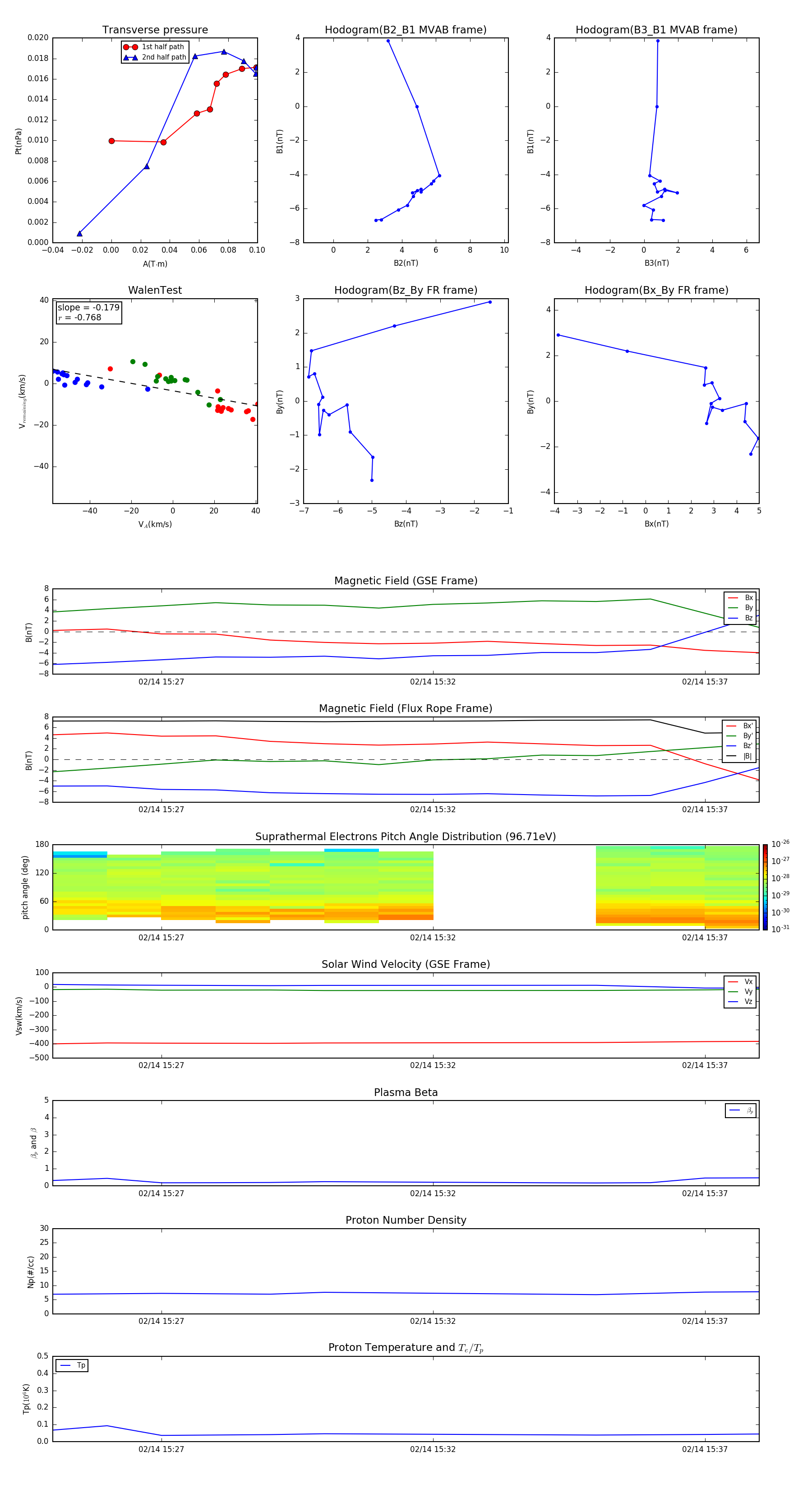Image resolution: width=812 pixels, height=1489 pixels.
Task: Click '02/14 15:37' tick under Plasma Beta plot
Action: pos(705,1193)
